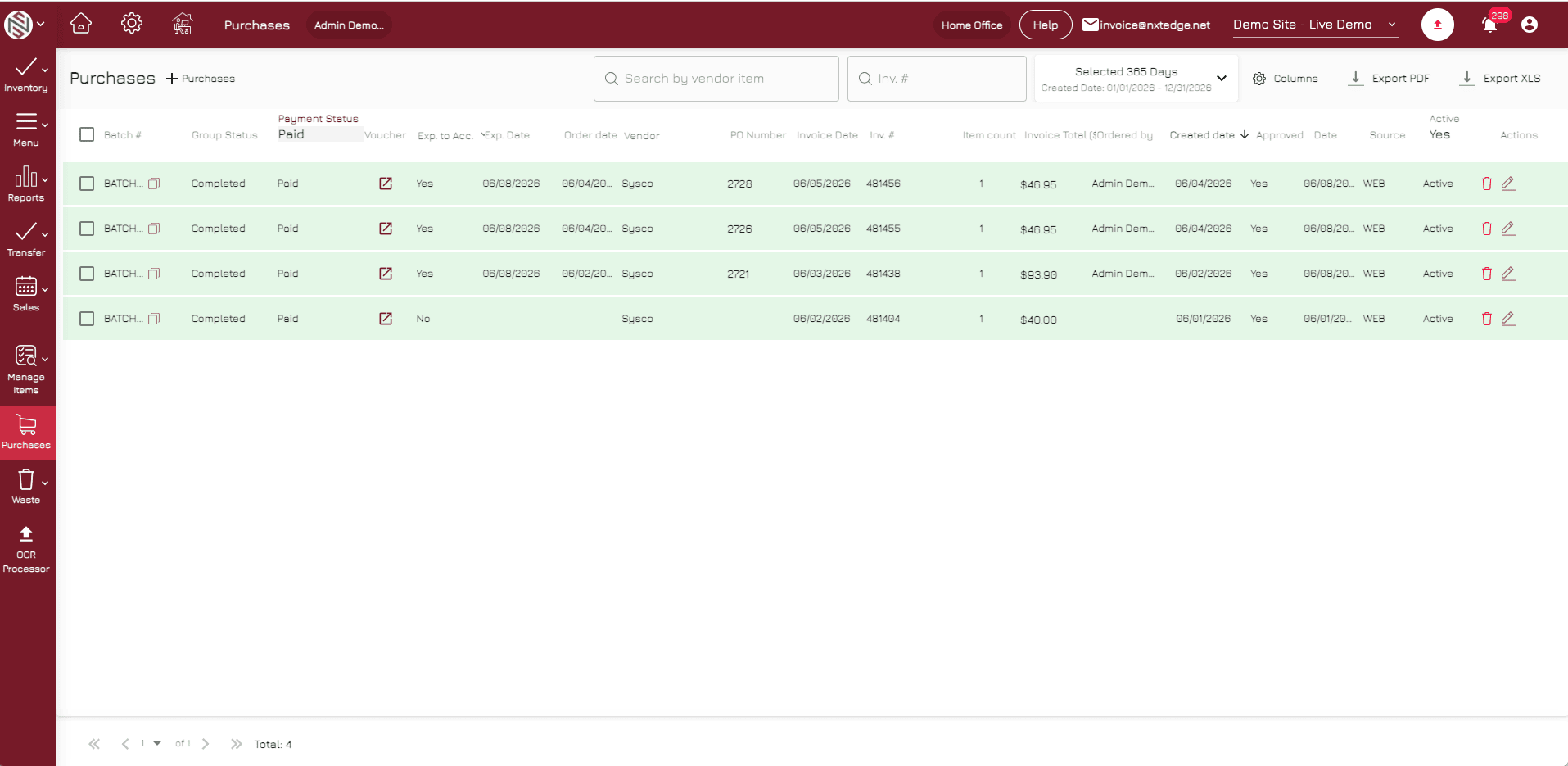
Task: Sort by Invoice Date column header
Action: [827, 135]
